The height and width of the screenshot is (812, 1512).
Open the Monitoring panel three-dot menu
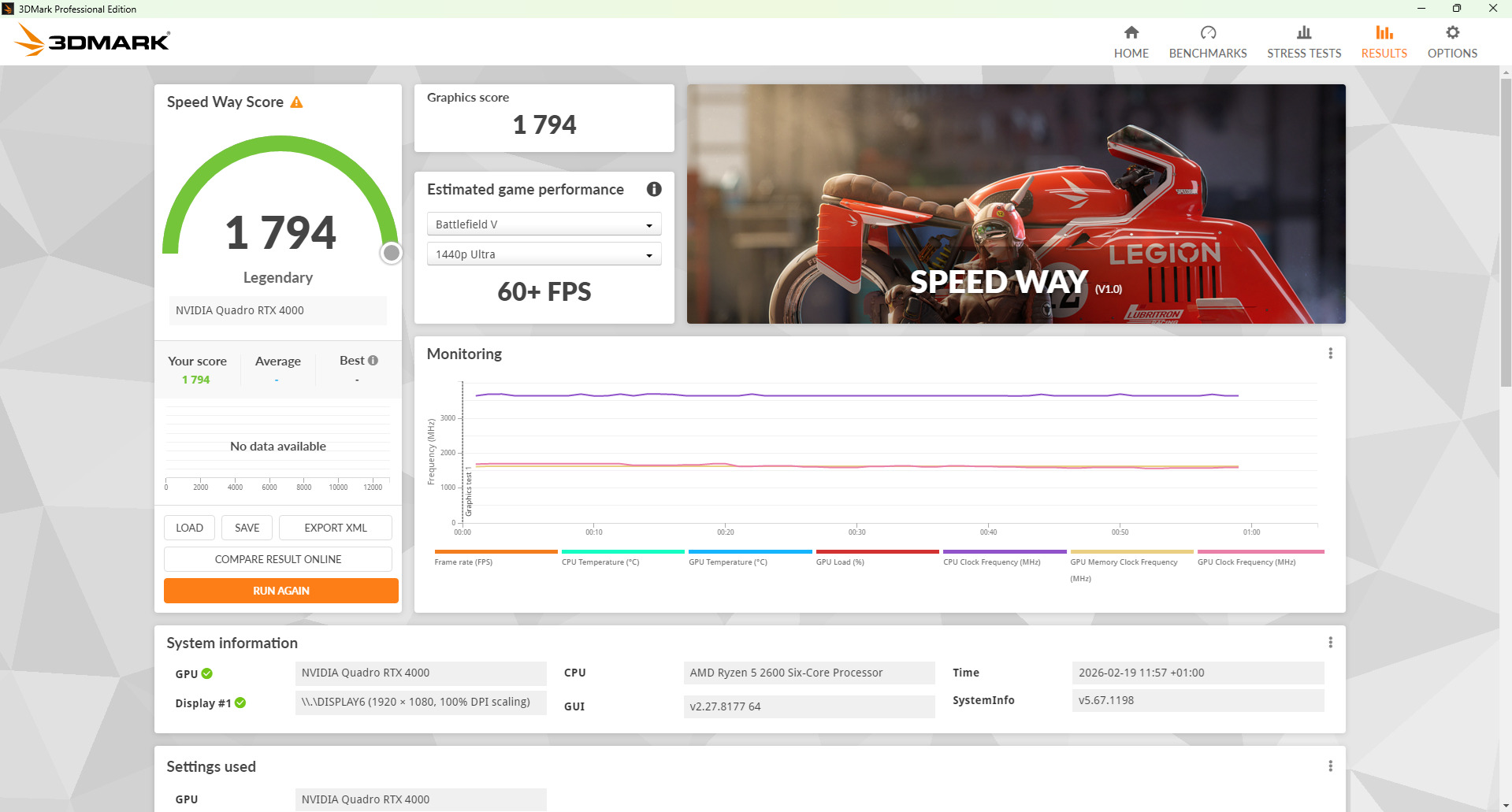(1330, 354)
